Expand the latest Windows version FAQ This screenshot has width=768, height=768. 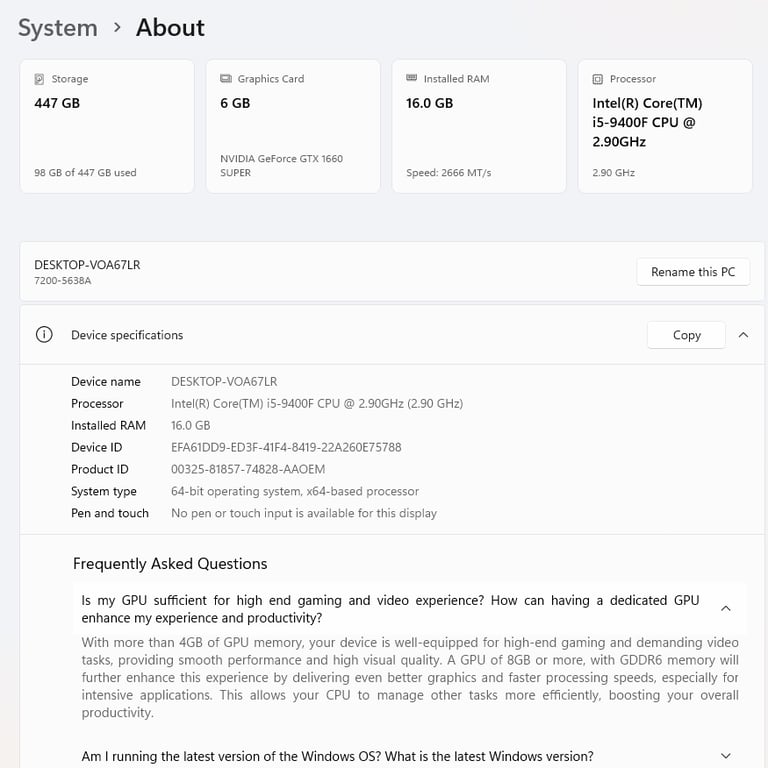coord(725,756)
